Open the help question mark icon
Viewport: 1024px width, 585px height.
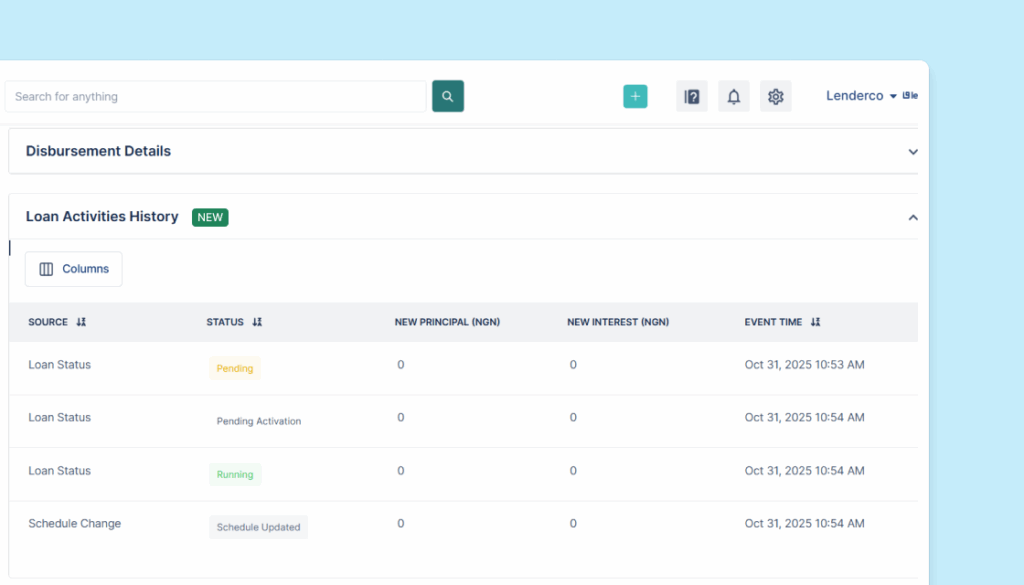[691, 96]
